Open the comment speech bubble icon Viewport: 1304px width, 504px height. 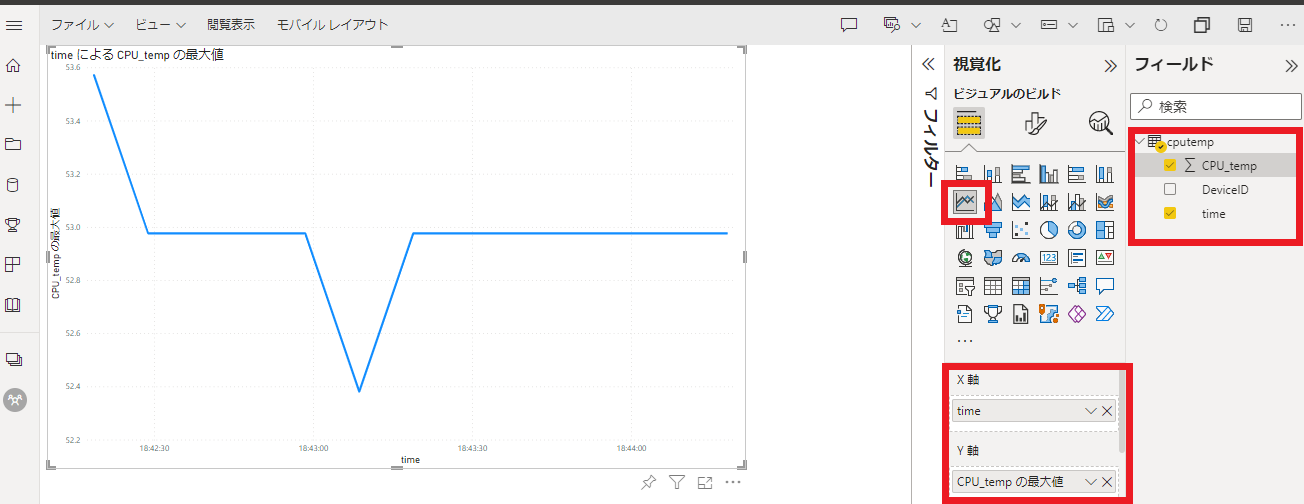pos(849,25)
